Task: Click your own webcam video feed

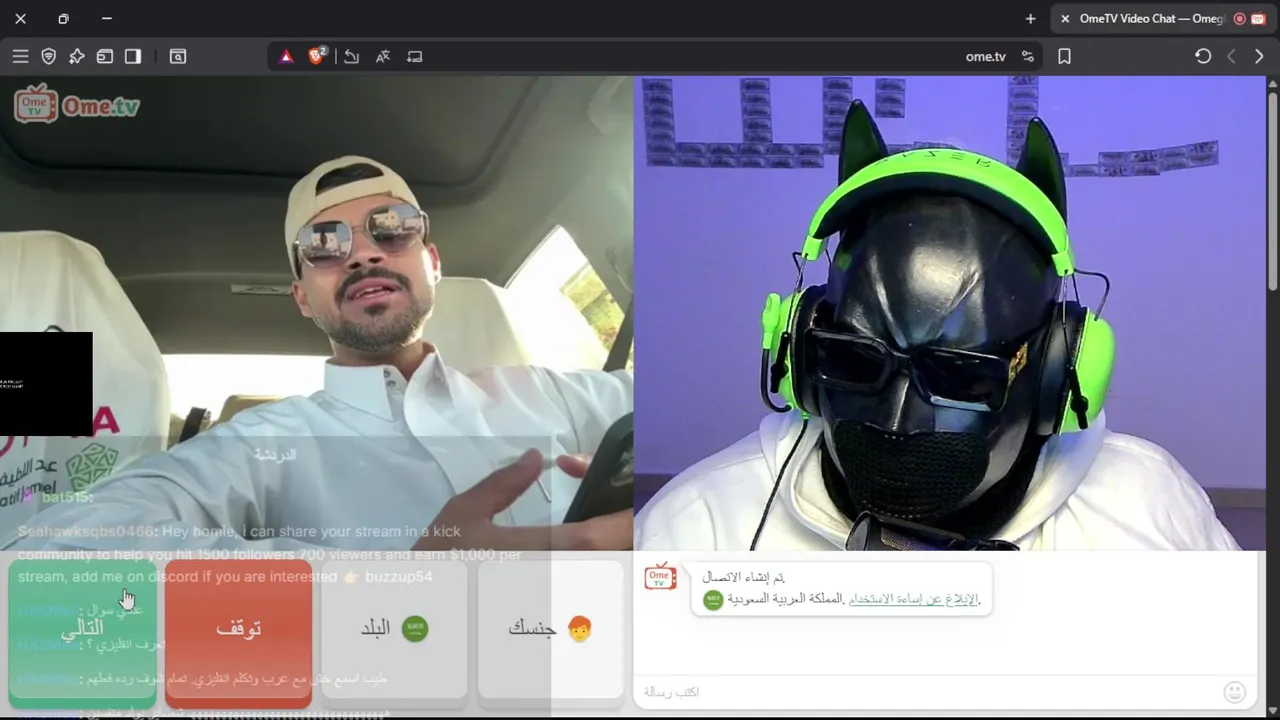Action: coord(950,313)
